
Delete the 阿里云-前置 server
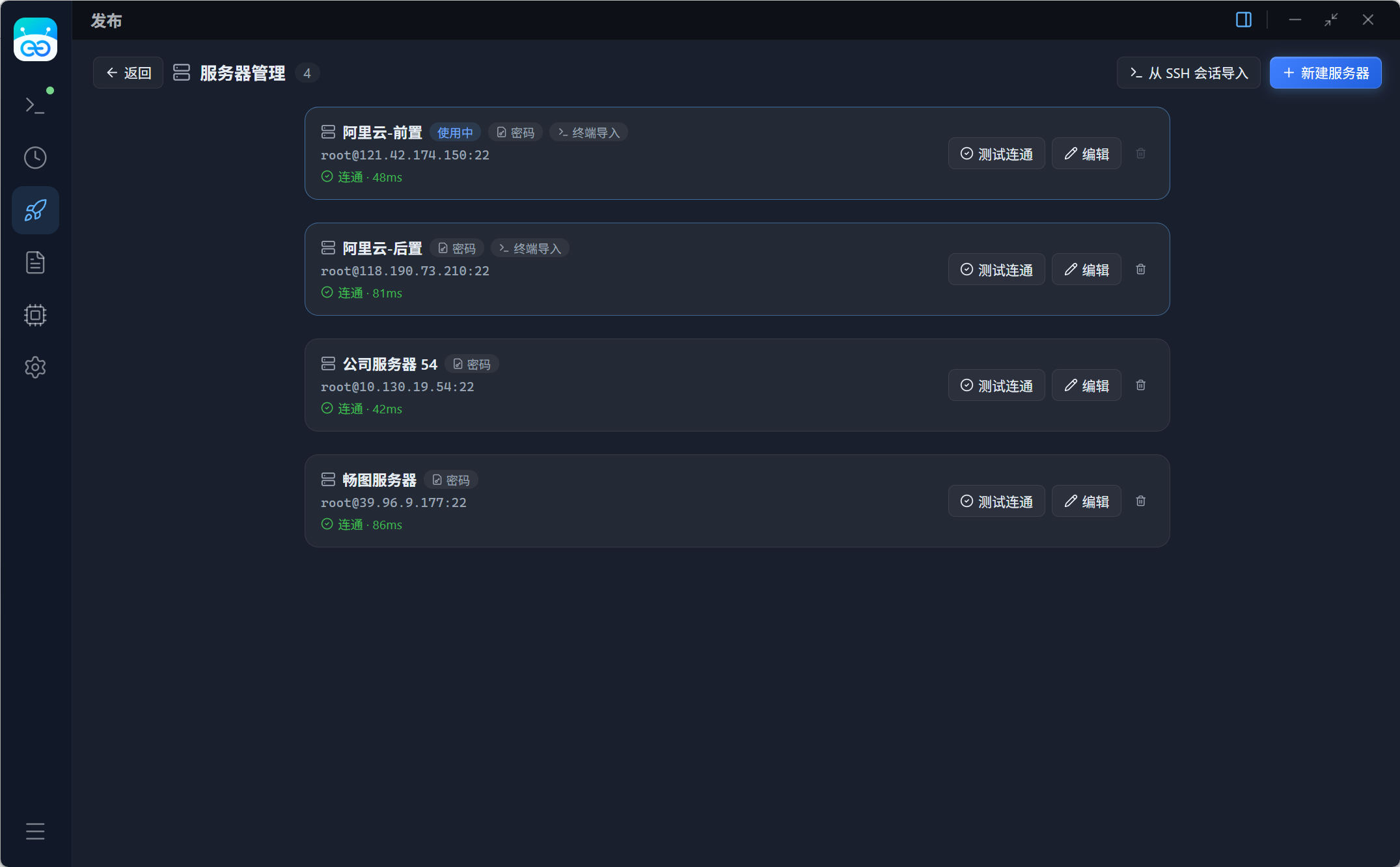[x=1141, y=154]
